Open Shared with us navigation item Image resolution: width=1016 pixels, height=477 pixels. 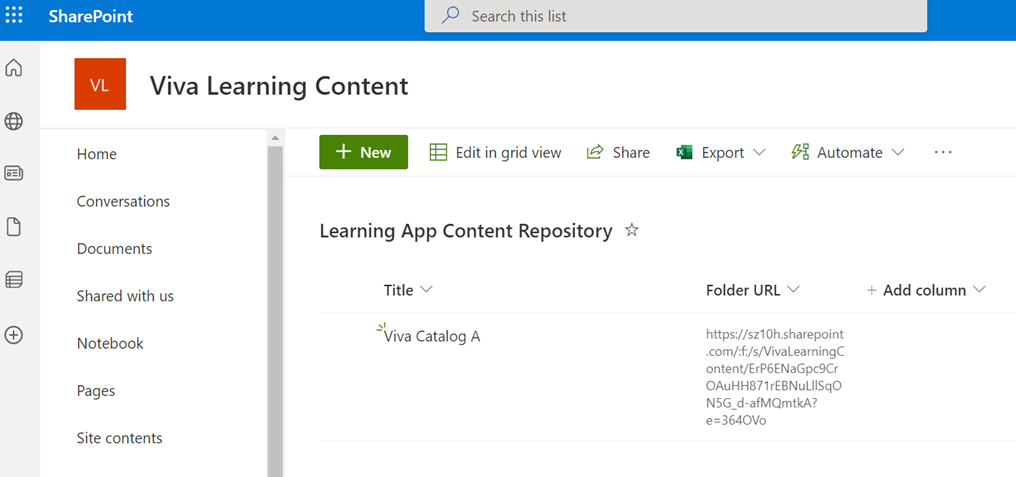tap(125, 296)
